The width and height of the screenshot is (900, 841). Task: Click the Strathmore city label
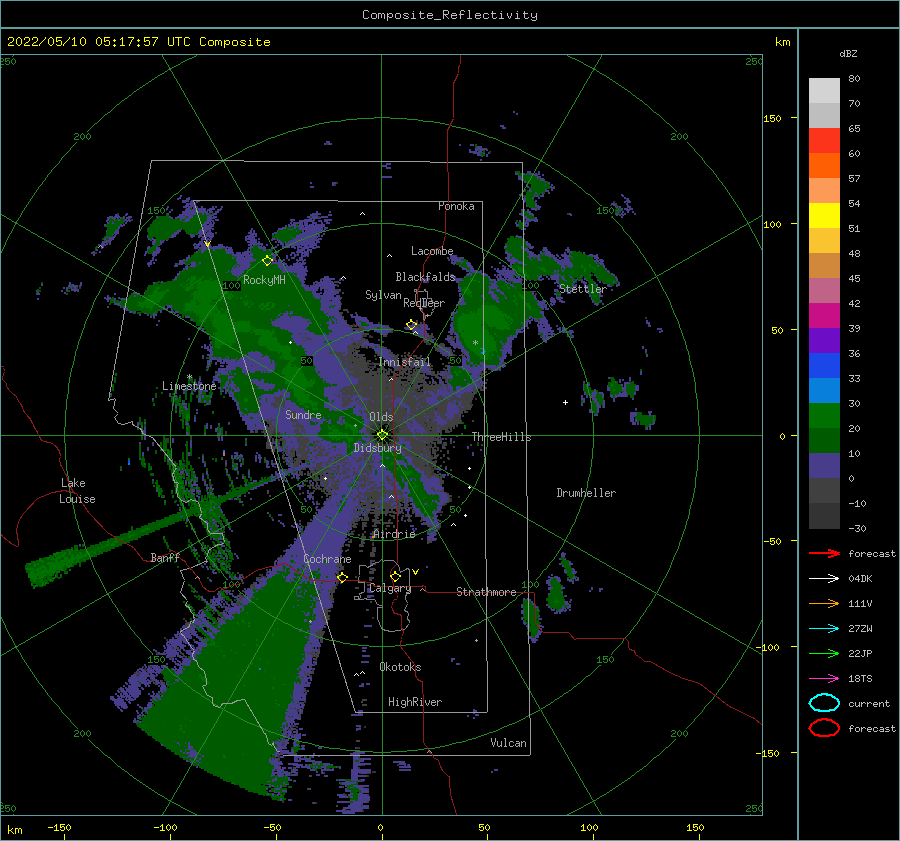pyautogui.click(x=486, y=592)
